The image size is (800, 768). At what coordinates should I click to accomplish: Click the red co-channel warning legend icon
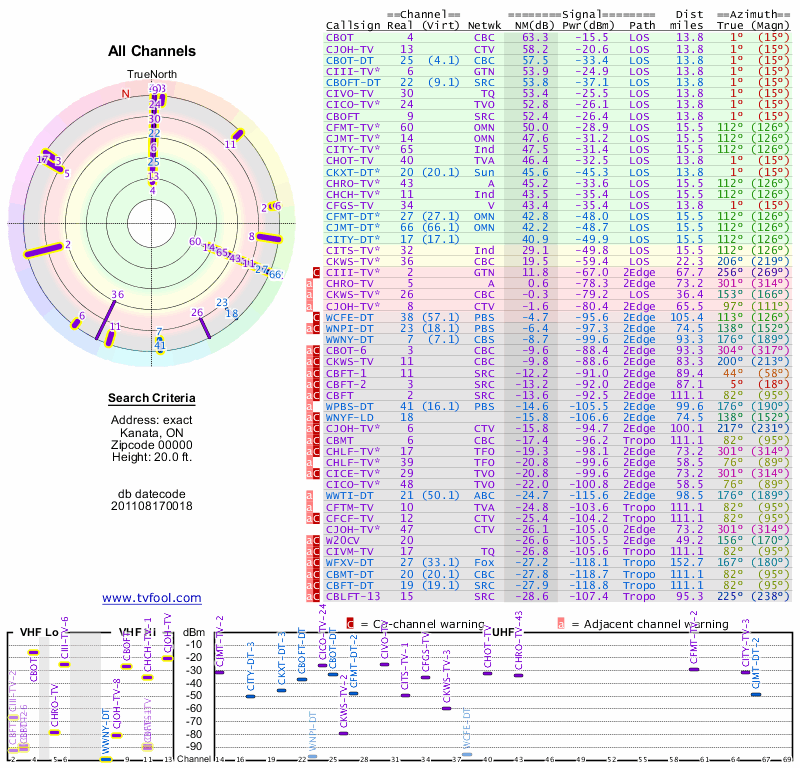pyautogui.click(x=350, y=624)
